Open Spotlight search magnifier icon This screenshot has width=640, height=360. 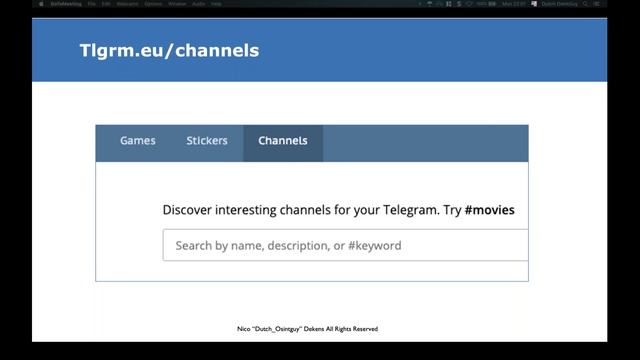pyautogui.click(x=585, y=4)
